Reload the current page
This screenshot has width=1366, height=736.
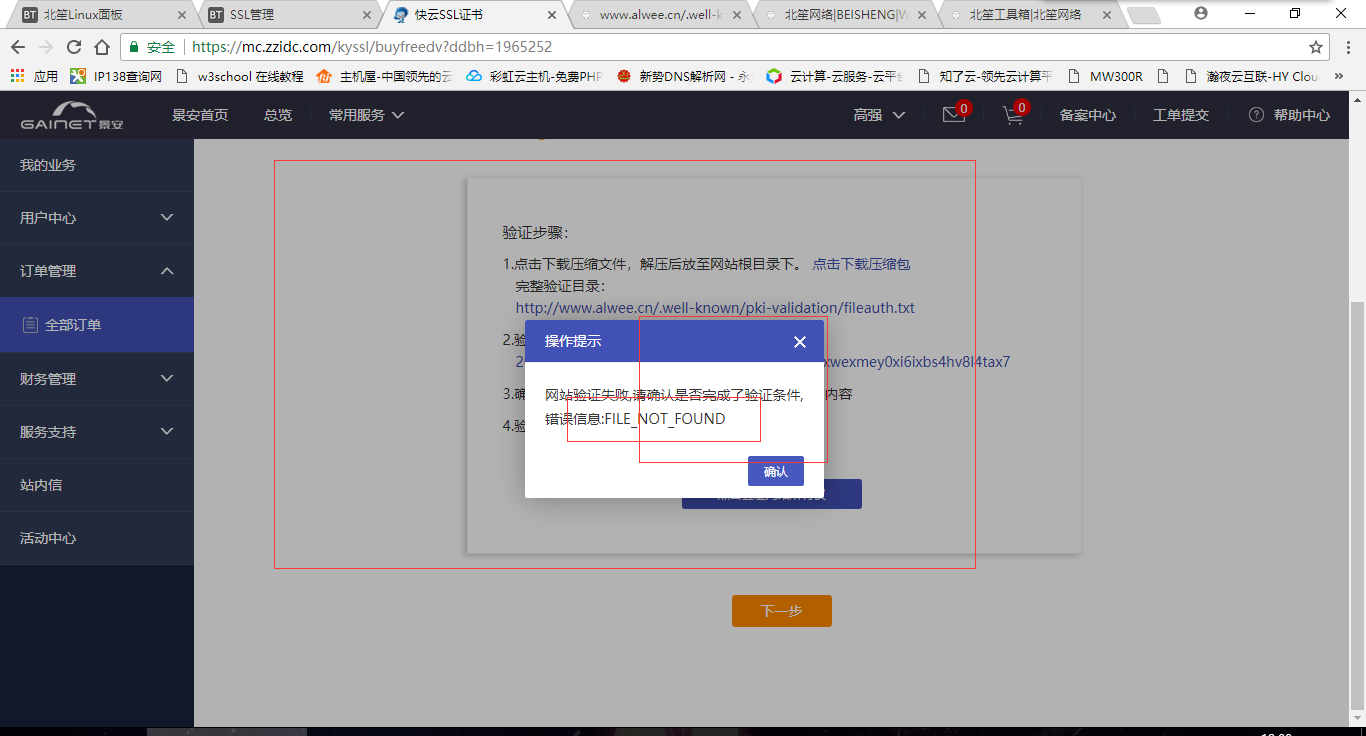[74, 47]
